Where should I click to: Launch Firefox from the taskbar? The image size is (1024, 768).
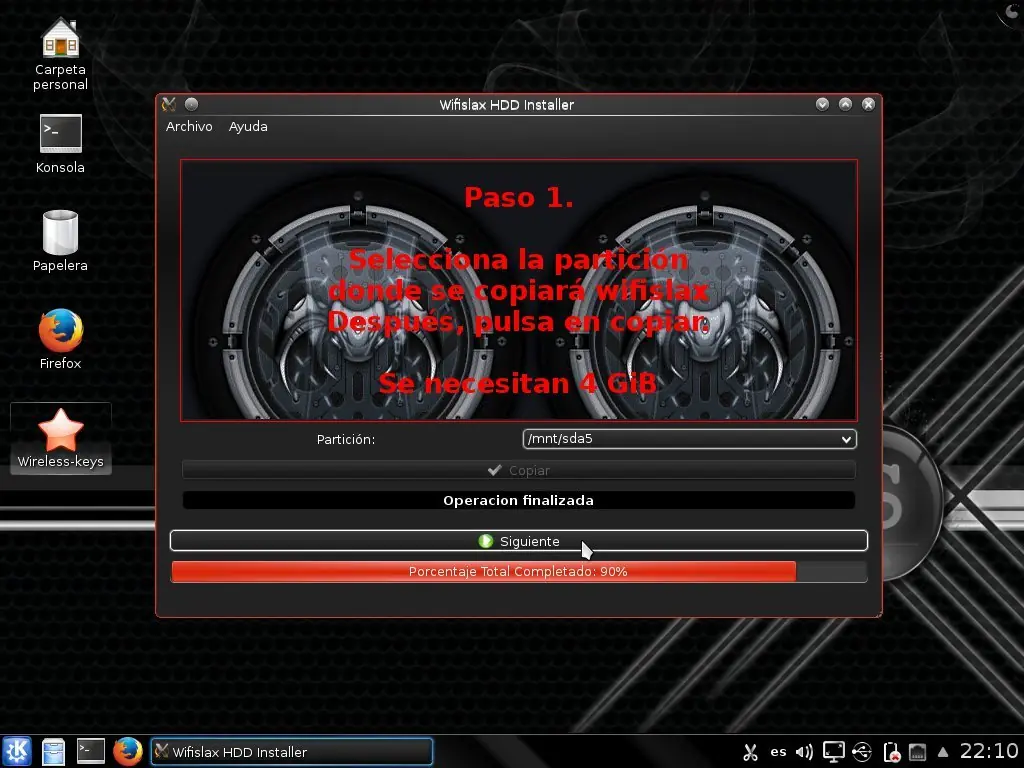pyautogui.click(x=127, y=751)
